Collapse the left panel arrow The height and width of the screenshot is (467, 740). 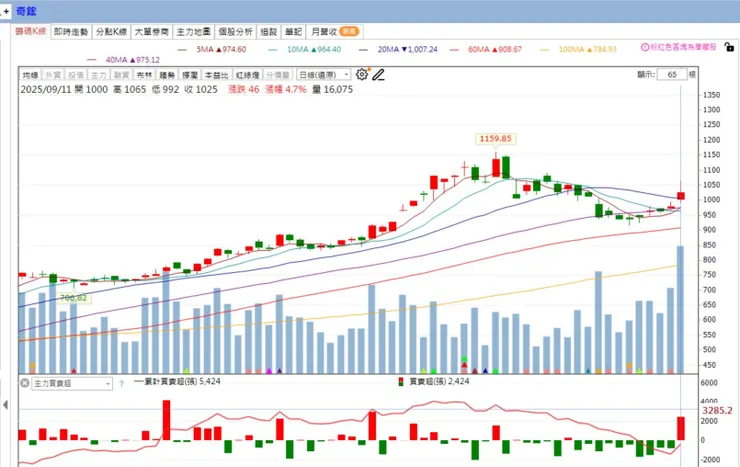click(5, 405)
